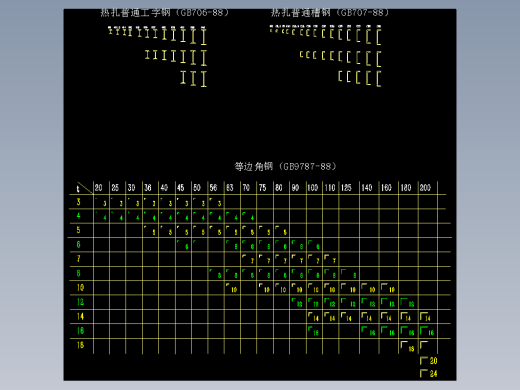Select column header 100 in angle table
This screenshot has width=520, height=390.
click(313, 188)
